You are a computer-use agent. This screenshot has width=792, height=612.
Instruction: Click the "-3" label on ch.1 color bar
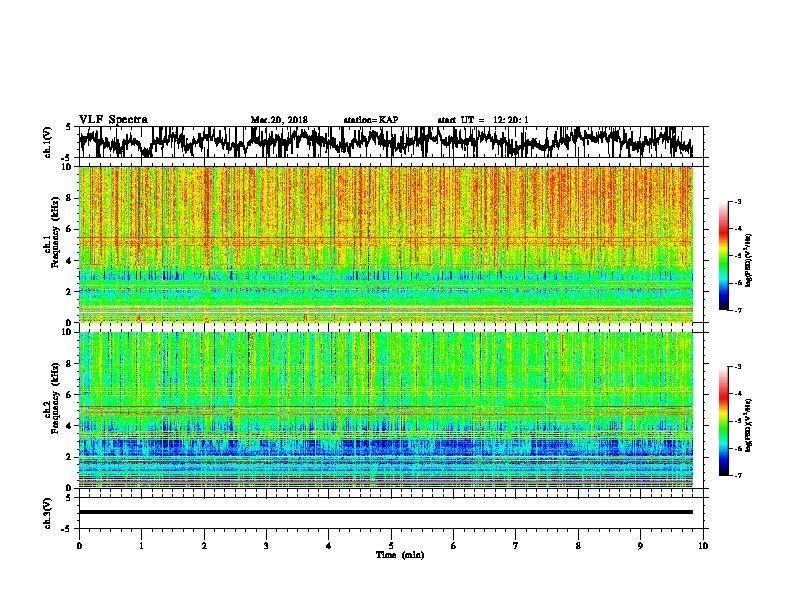click(x=737, y=202)
